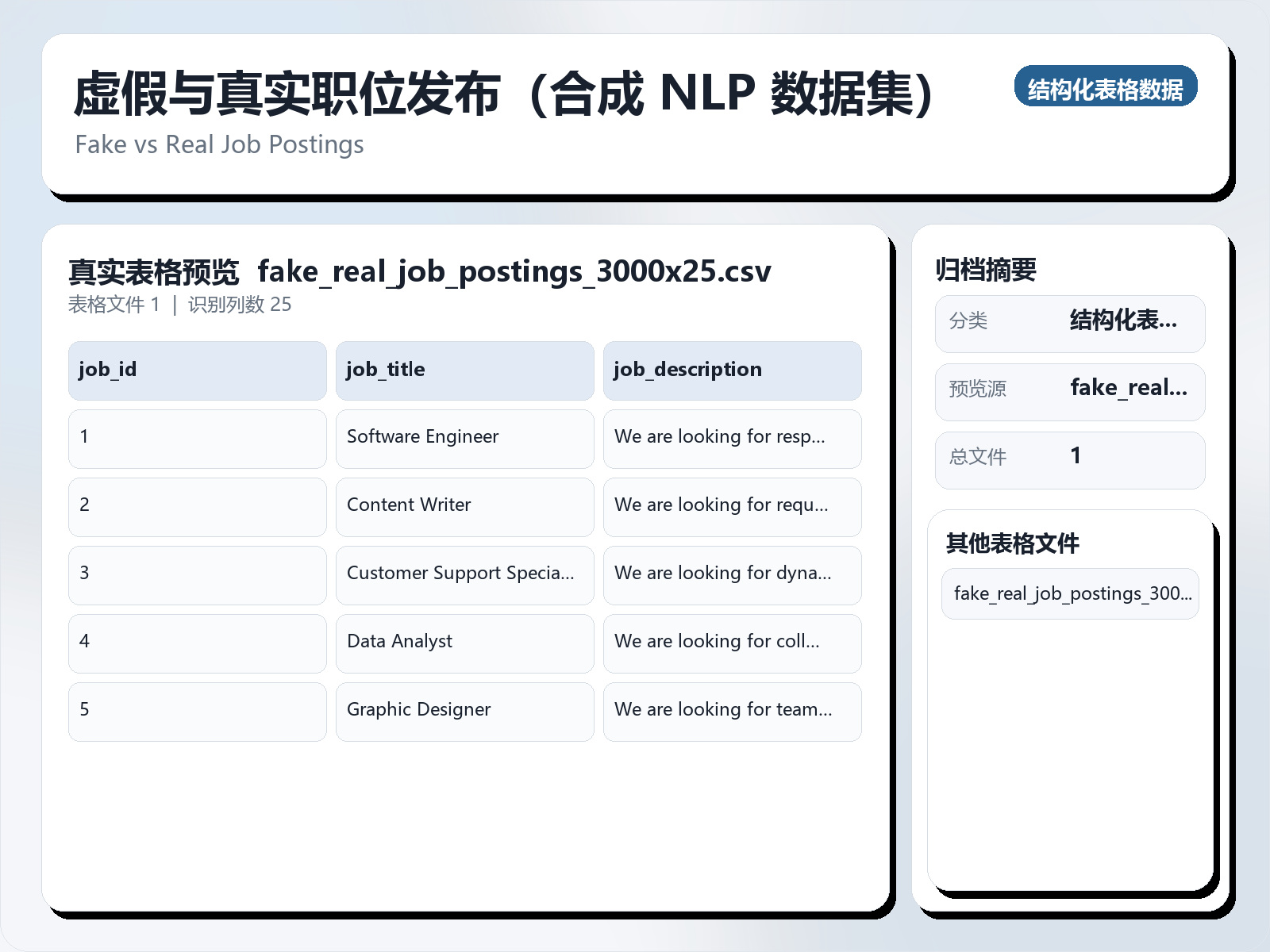The height and width of the screenshot is (952, 1270).
Task: Select the job_title column header
Action: pyautogui.click(x=464, y=370)
